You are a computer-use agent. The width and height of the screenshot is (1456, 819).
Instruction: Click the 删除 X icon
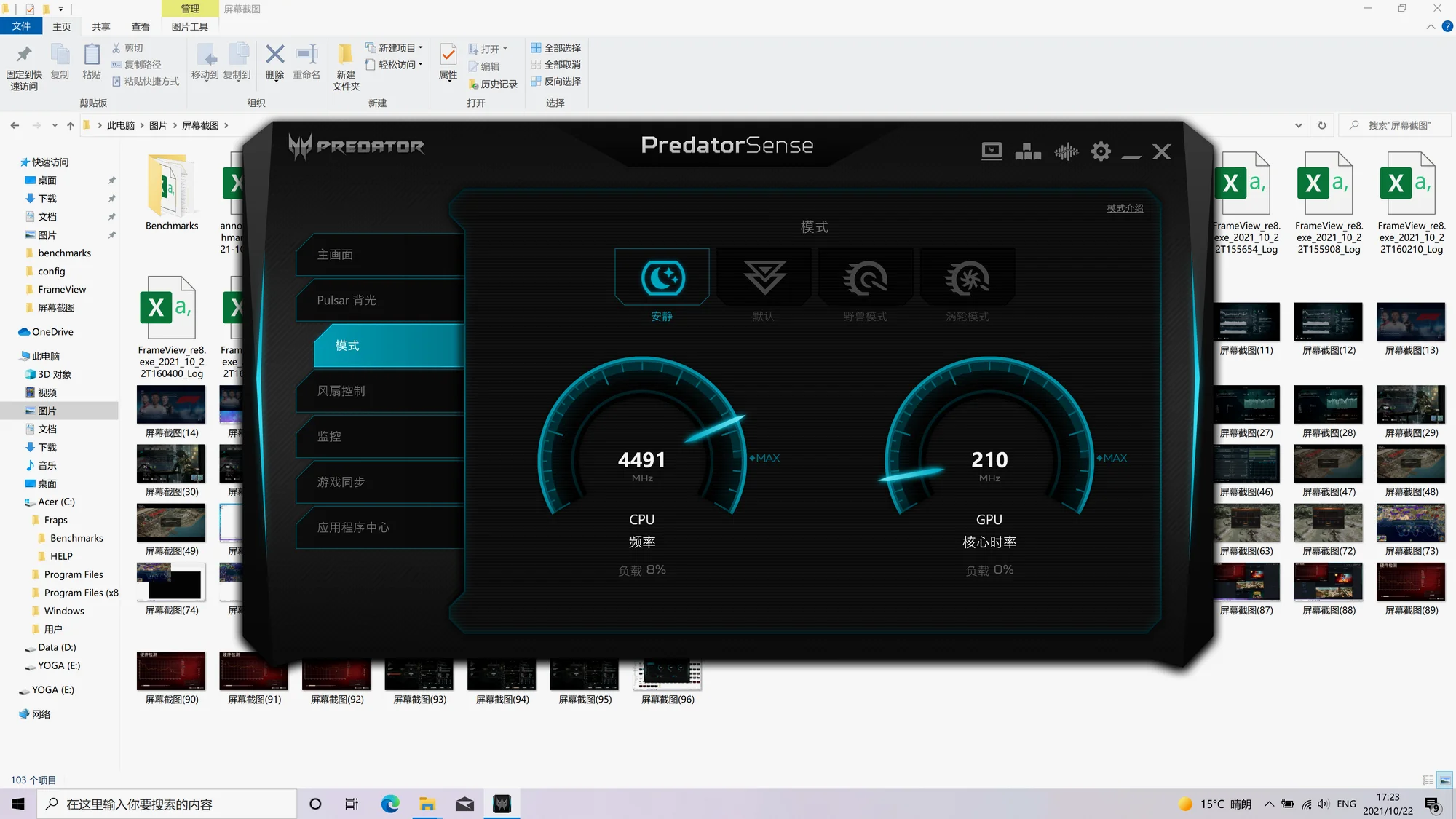pos(274,54)
